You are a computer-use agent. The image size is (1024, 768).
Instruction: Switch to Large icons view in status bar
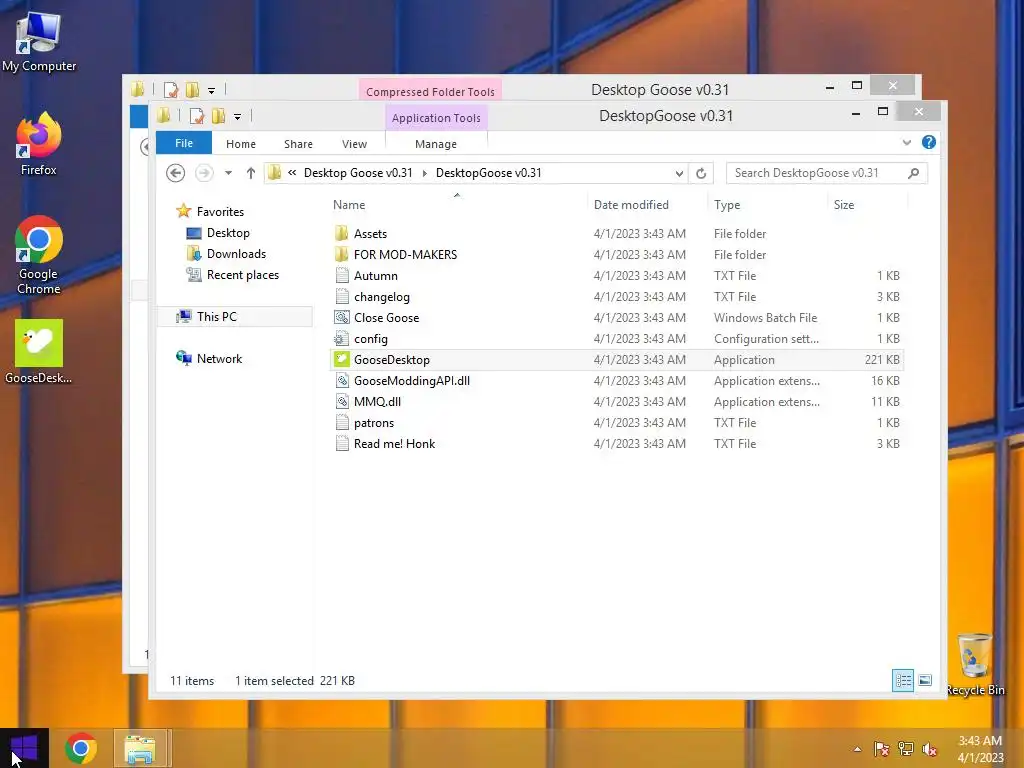[925, 680]
